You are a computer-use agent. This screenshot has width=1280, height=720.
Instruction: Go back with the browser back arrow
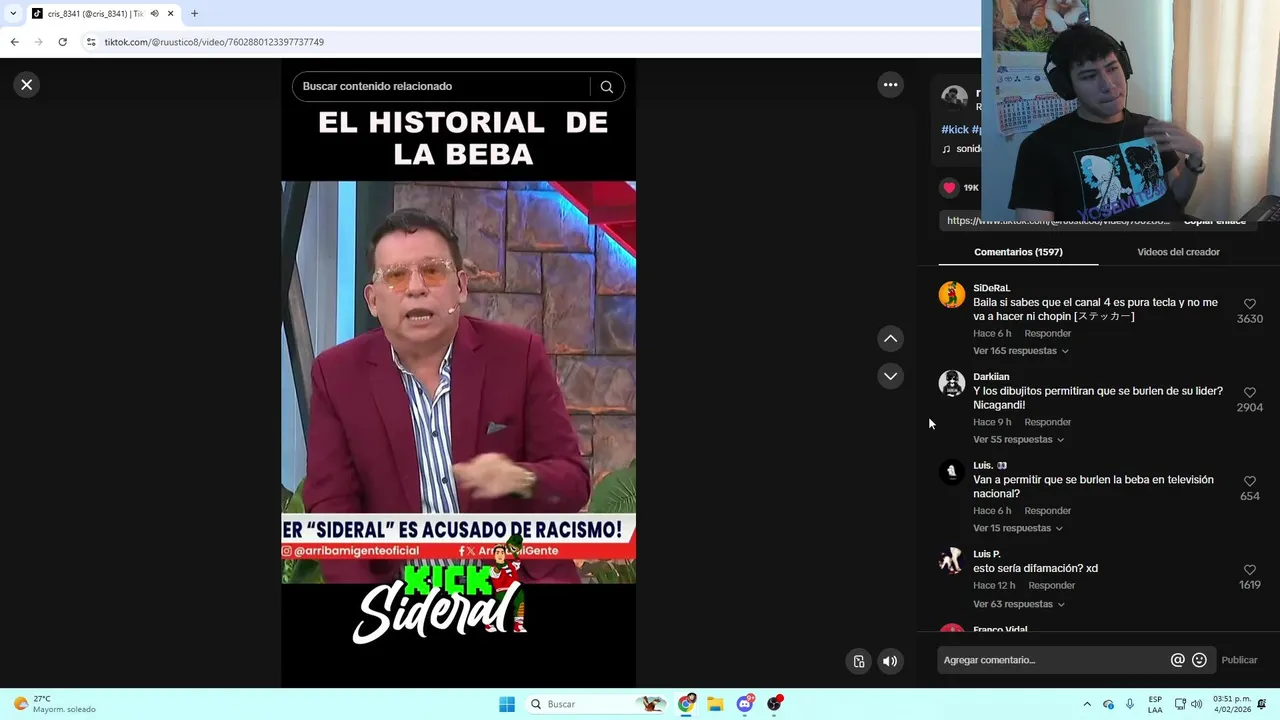click(x=14, y=42)
